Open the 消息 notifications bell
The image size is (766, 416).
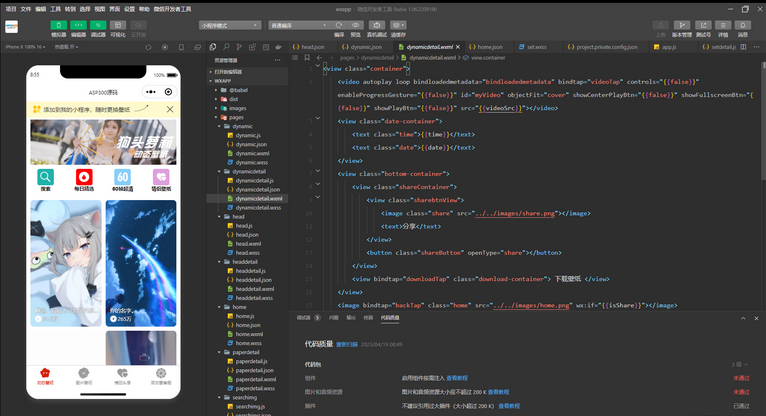click(x=743, y=25)
